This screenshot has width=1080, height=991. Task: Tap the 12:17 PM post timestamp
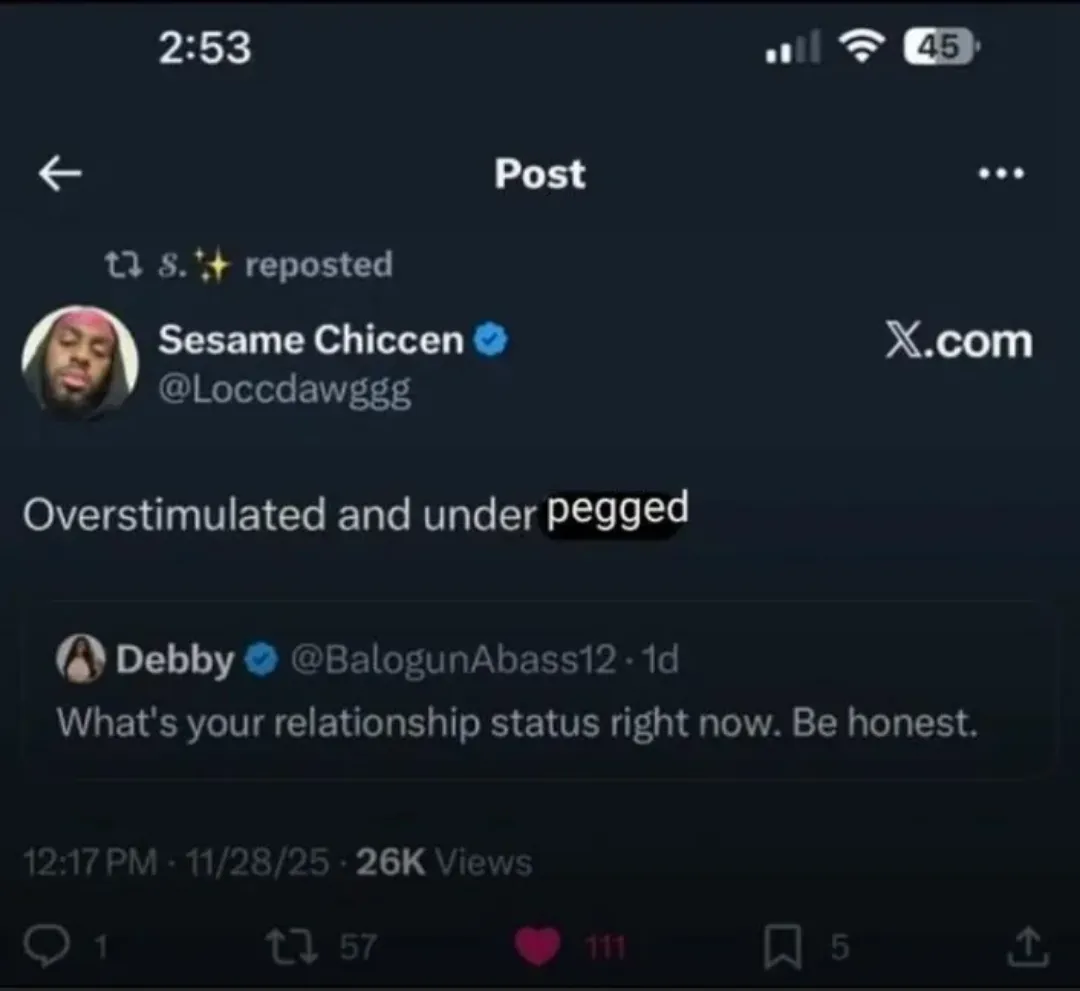(90, 862)
